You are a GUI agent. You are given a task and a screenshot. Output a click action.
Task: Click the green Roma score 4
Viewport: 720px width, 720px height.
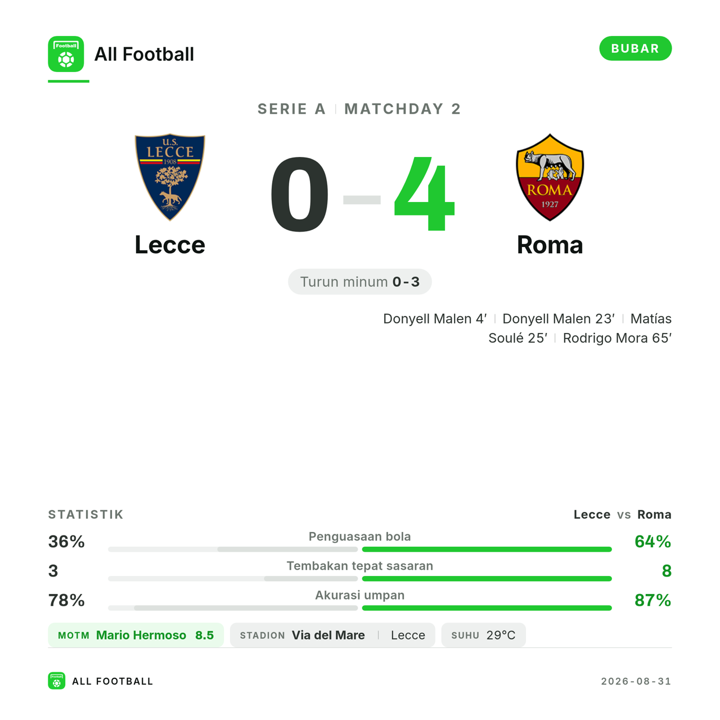[424, 194]
